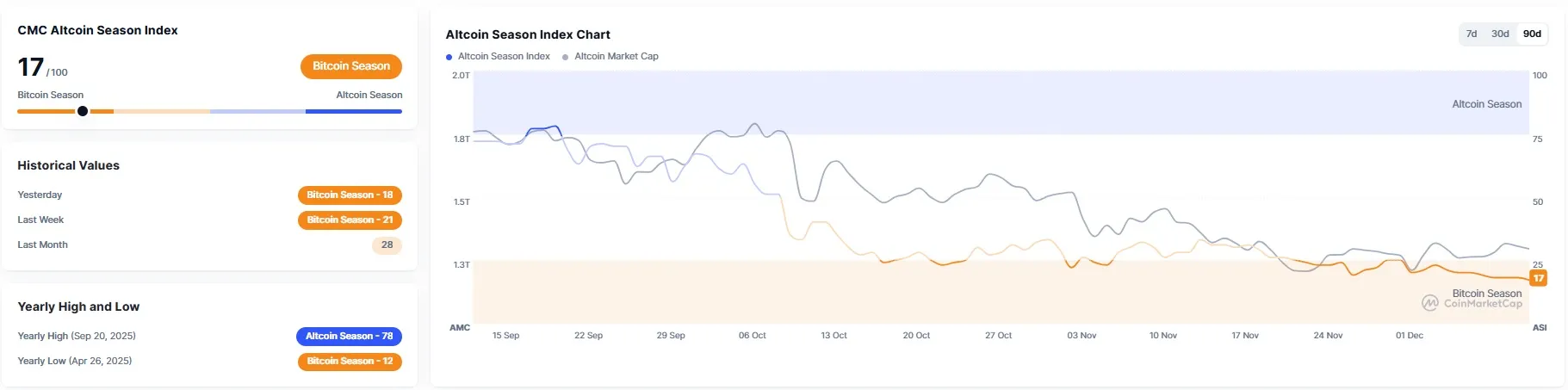The width and height of the screenshot is (1568, 390).
Task: Click the 06 Oct date on chart axis
Action: click(752, 335)
